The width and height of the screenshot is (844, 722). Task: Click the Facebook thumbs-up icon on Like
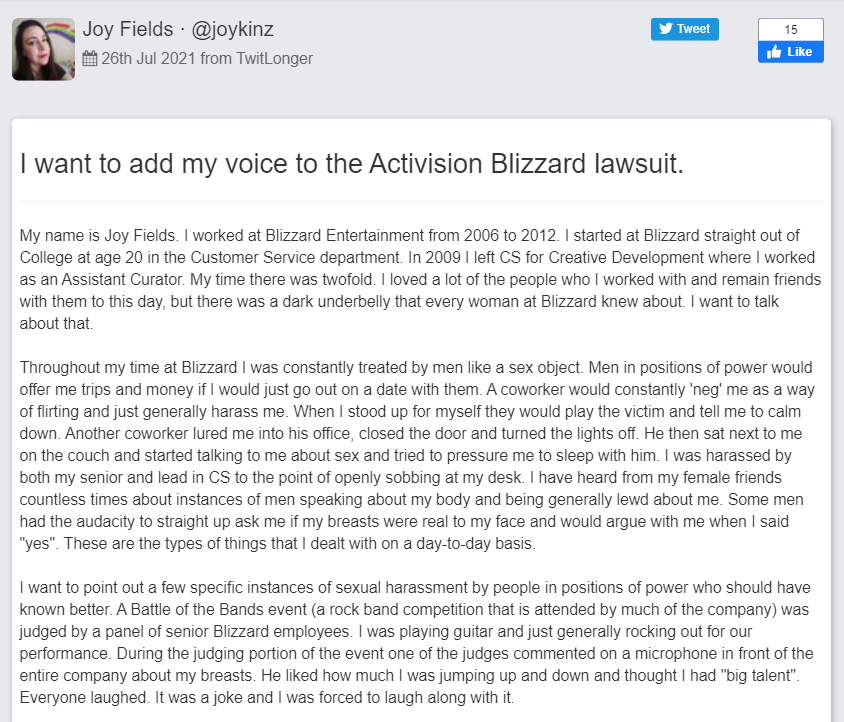774,51
